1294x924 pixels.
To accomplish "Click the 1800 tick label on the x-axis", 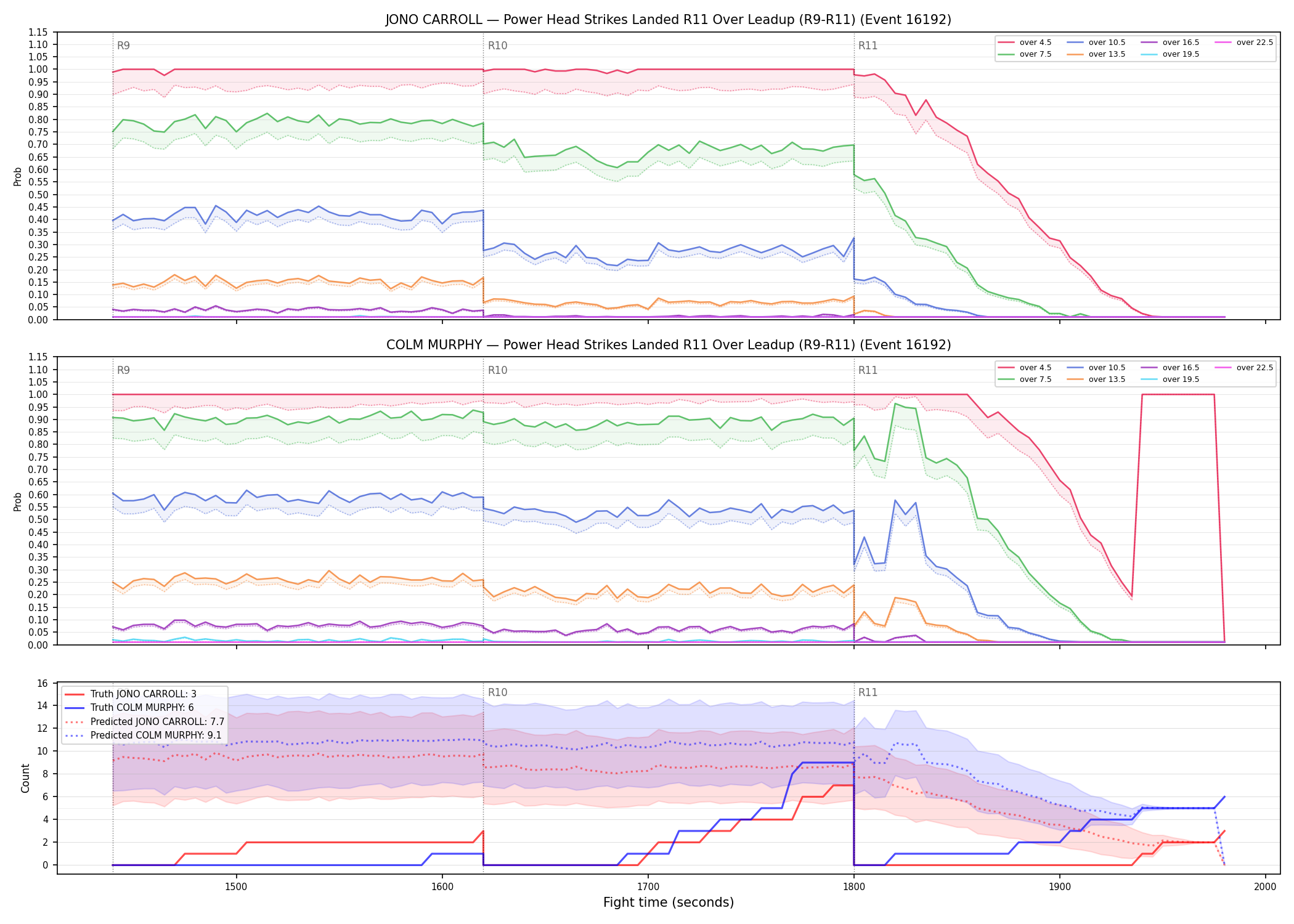I will [853, 886].
